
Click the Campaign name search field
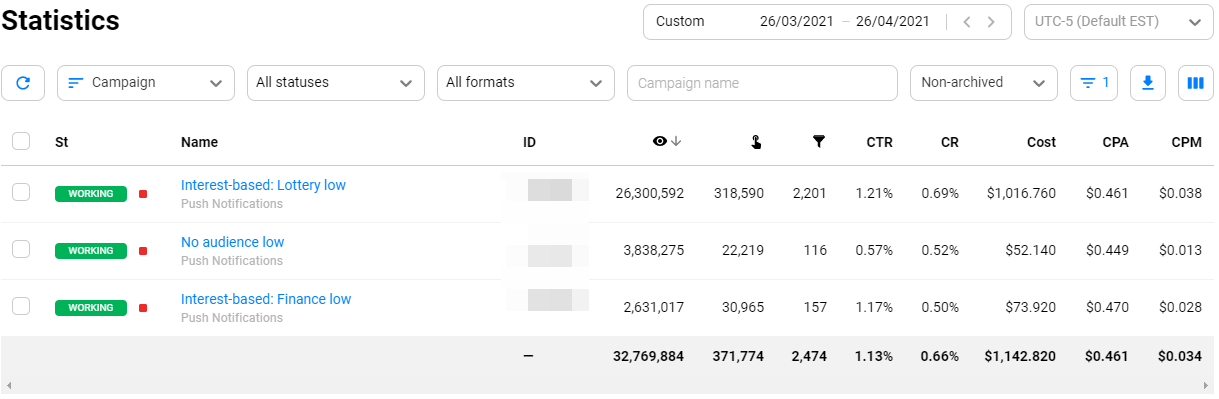coord(762,83)
